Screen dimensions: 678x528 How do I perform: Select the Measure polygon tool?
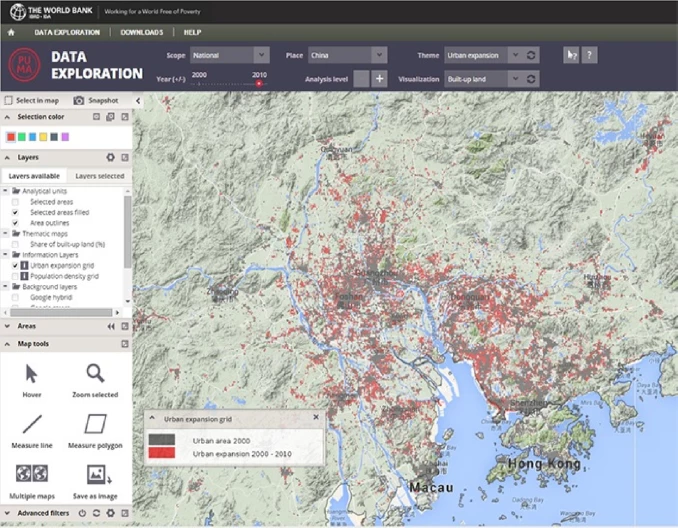click(x=95, y=431)
